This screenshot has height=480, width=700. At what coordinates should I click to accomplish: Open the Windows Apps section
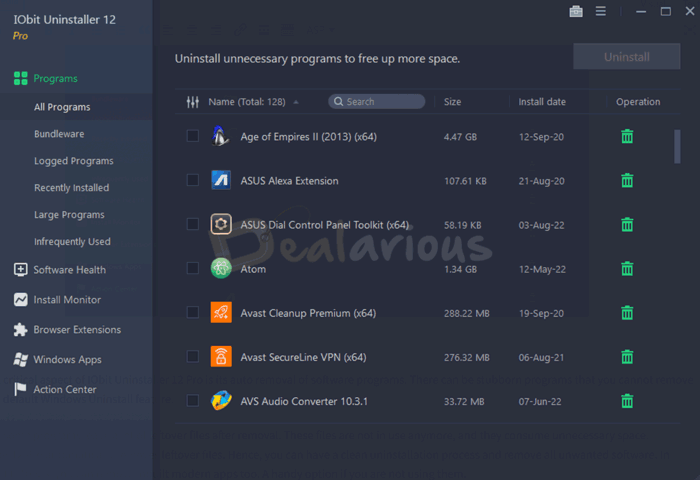67,359
